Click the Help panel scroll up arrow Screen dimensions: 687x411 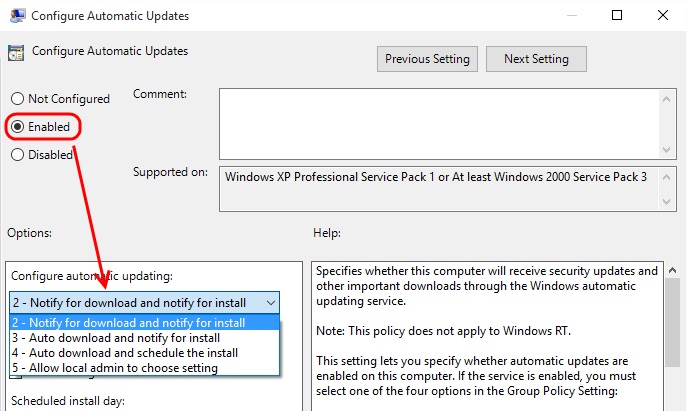pyautogui.click(x=674, y=270)
